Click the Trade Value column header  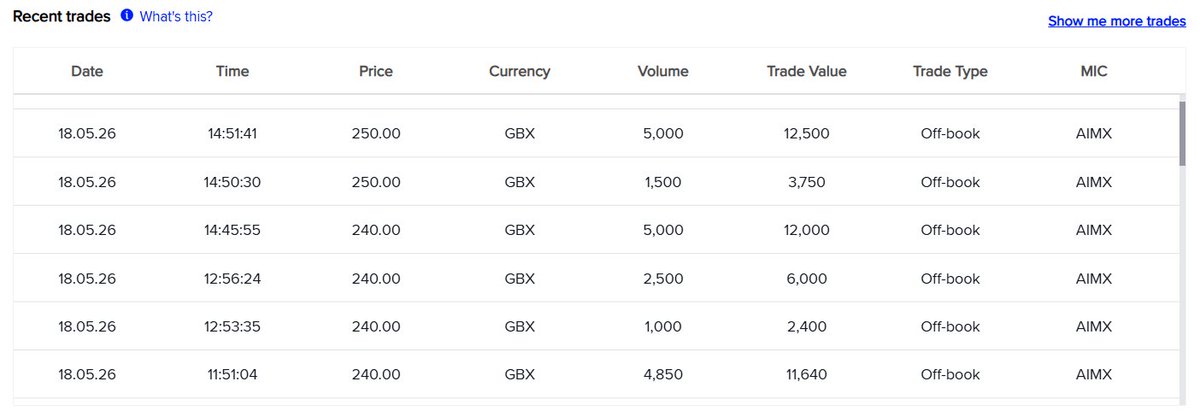pos(807,71)
